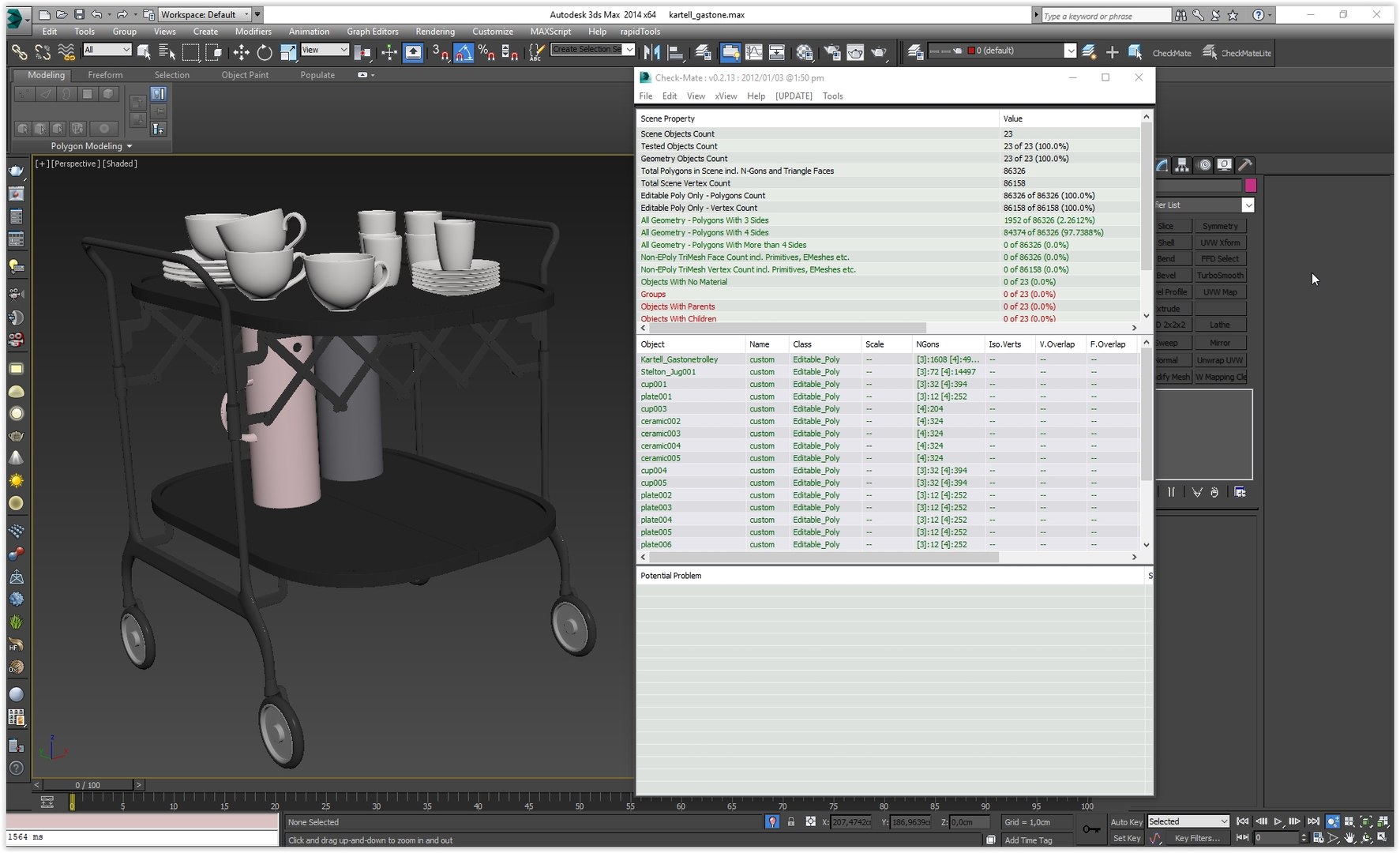This screenshot has height=853, width=1400.
Task: Select the Select and Link tool
Action: point(19,52)
